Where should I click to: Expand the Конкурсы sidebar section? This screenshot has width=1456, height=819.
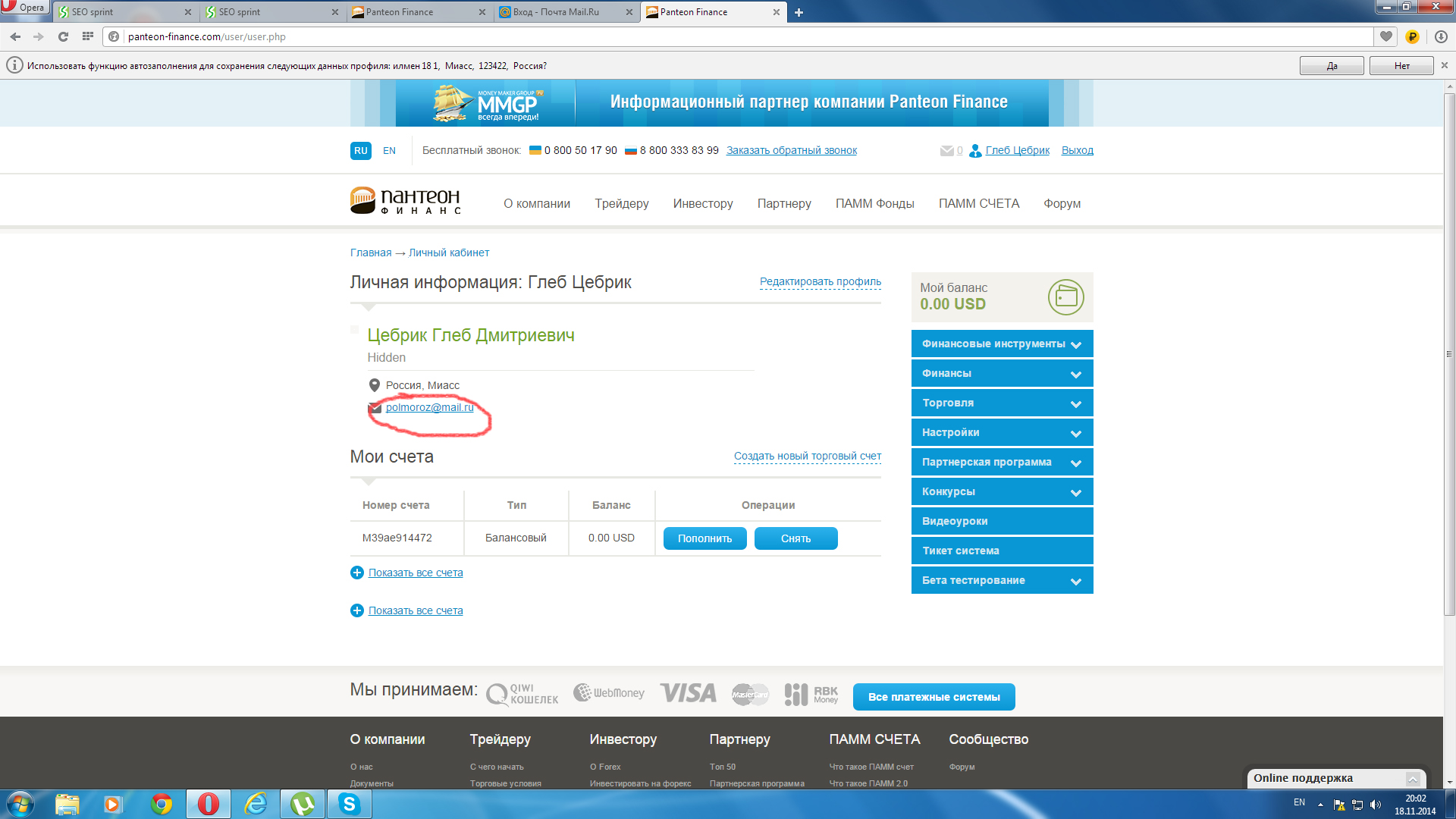(x=1002, y=491)
